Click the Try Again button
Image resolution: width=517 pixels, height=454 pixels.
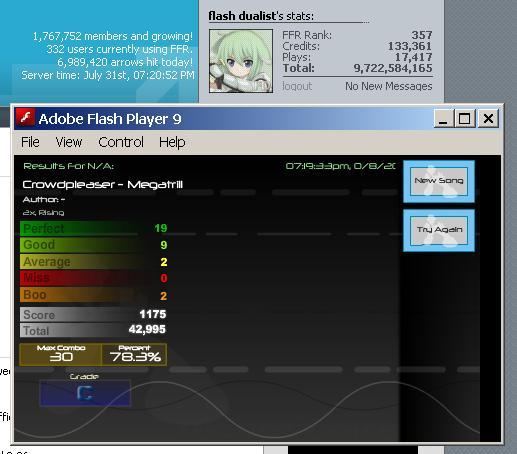point(439,230)
